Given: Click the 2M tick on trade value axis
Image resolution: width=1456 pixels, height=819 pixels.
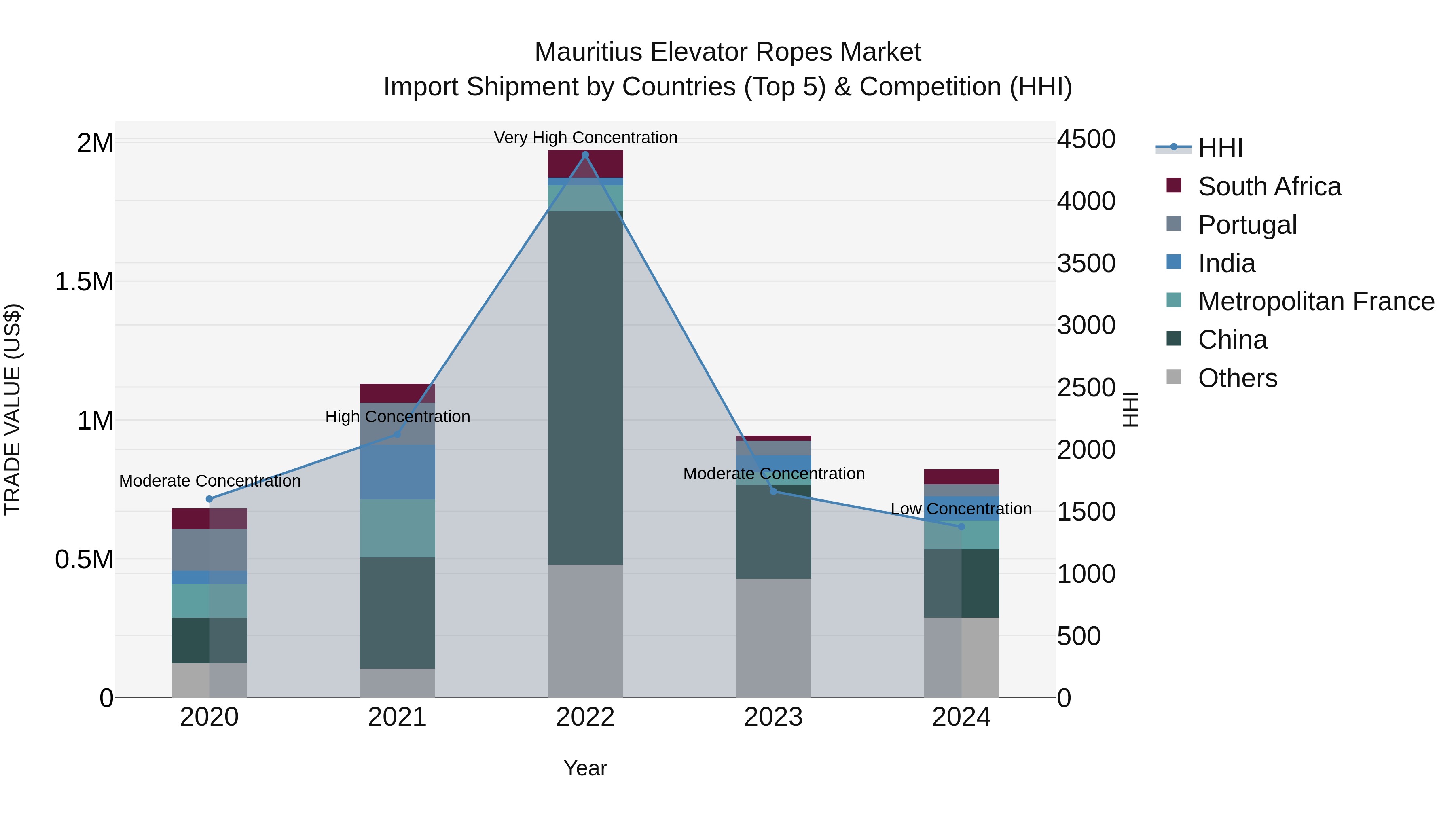Looking at the screenshot, I should pyautogui.click(x=95, y=142).
